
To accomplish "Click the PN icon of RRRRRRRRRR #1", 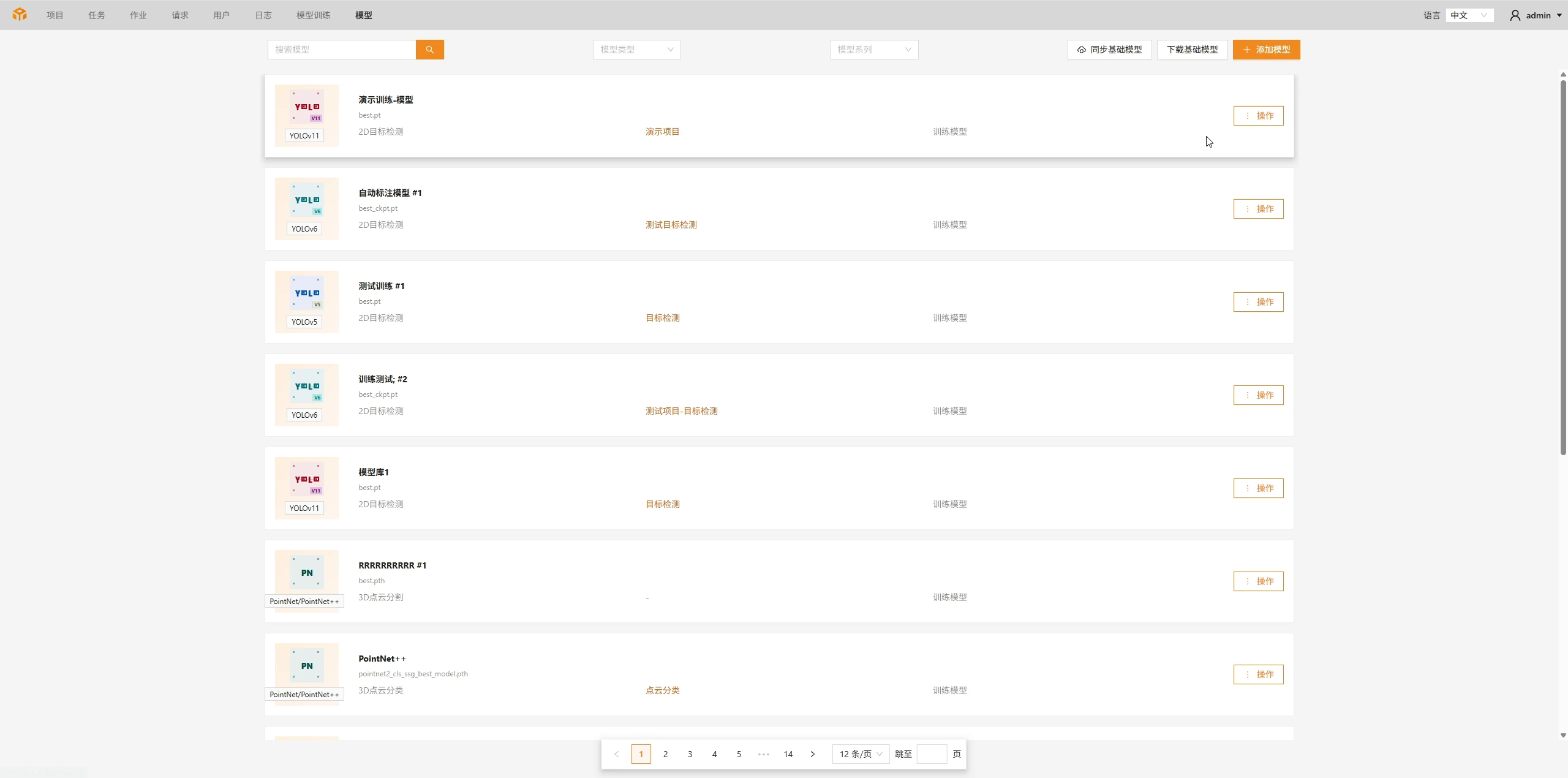I will pyautogui.click(x=307, y=572).
